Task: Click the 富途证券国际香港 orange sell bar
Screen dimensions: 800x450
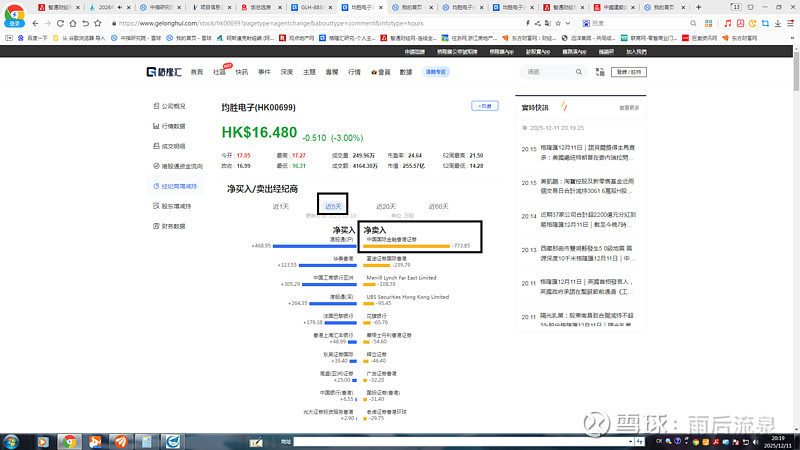Action: tap(376, 265)
